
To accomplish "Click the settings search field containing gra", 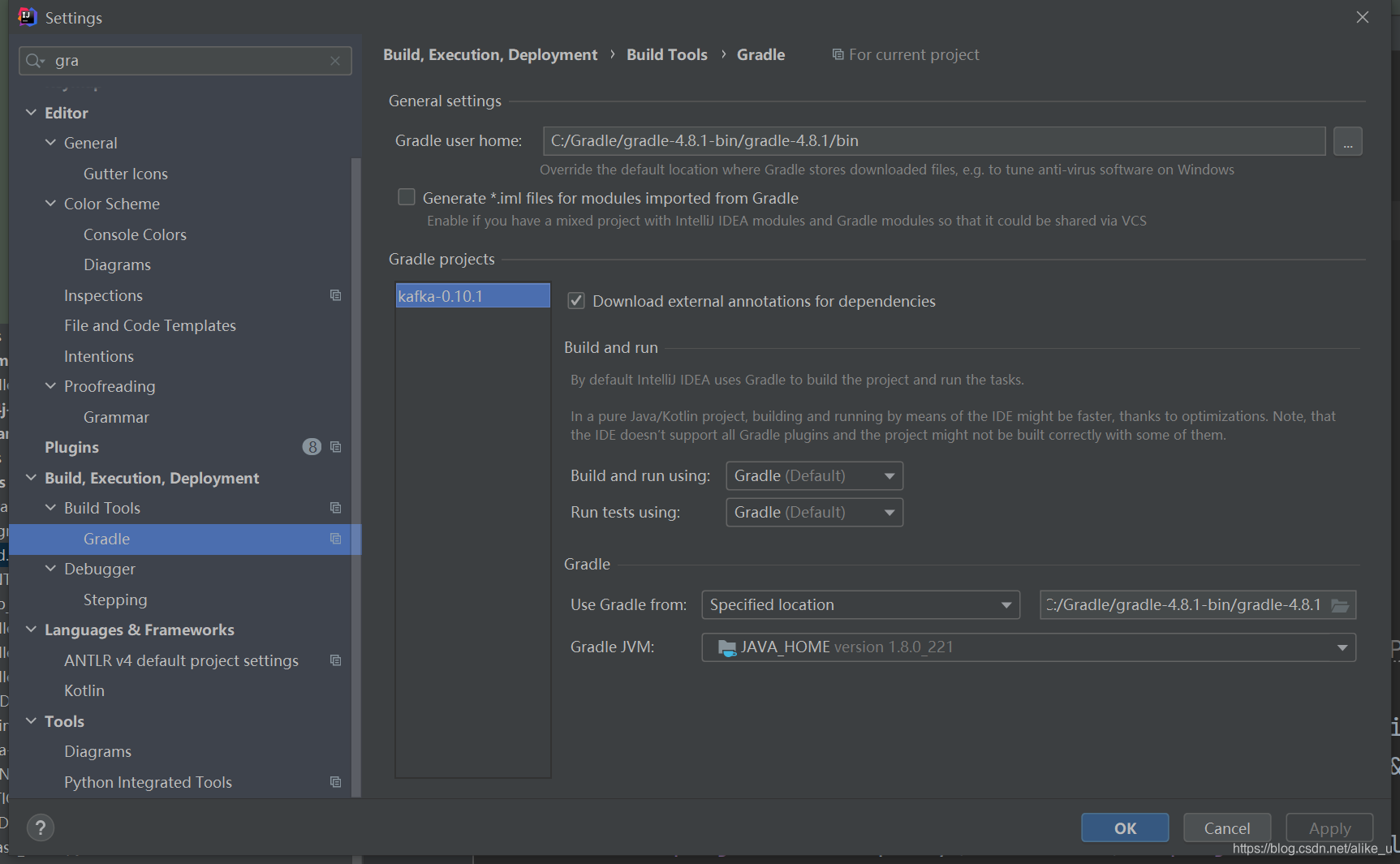I will 185,61.
